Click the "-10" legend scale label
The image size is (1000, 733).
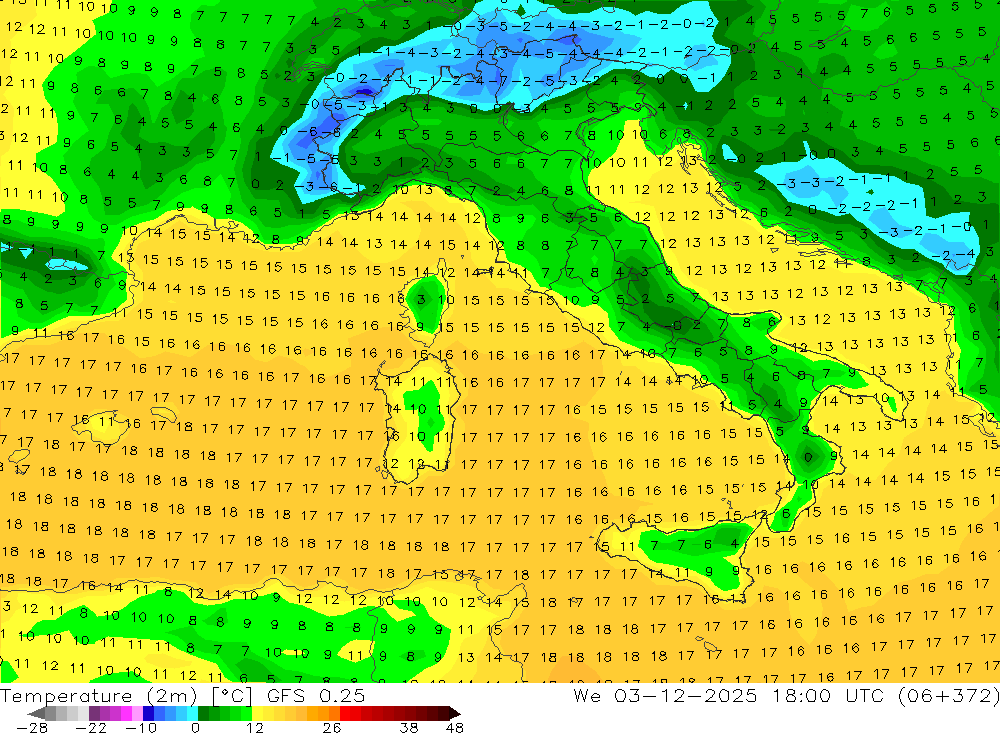point(141,727)
